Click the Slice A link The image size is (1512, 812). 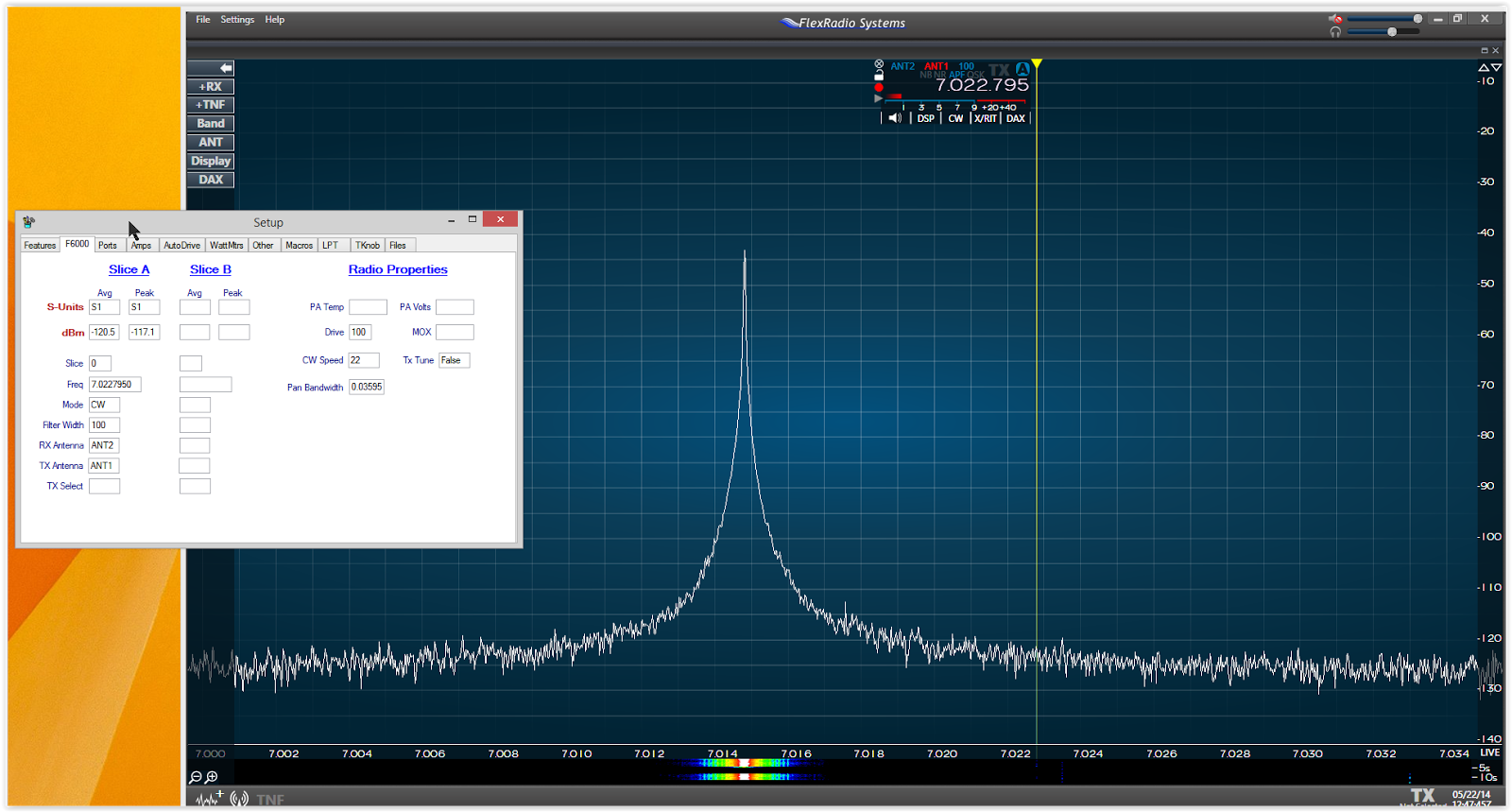click(x=129, y=269)
